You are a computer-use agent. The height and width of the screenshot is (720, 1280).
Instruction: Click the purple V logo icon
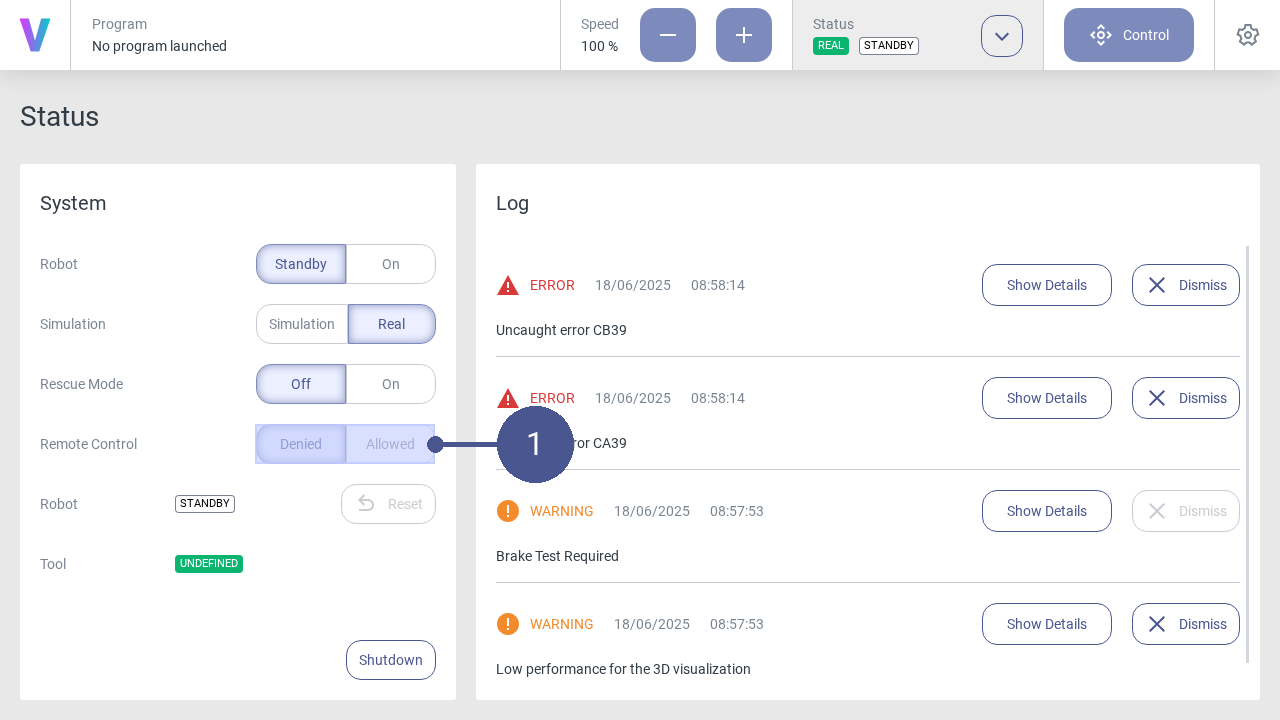(x=35, y=35)
